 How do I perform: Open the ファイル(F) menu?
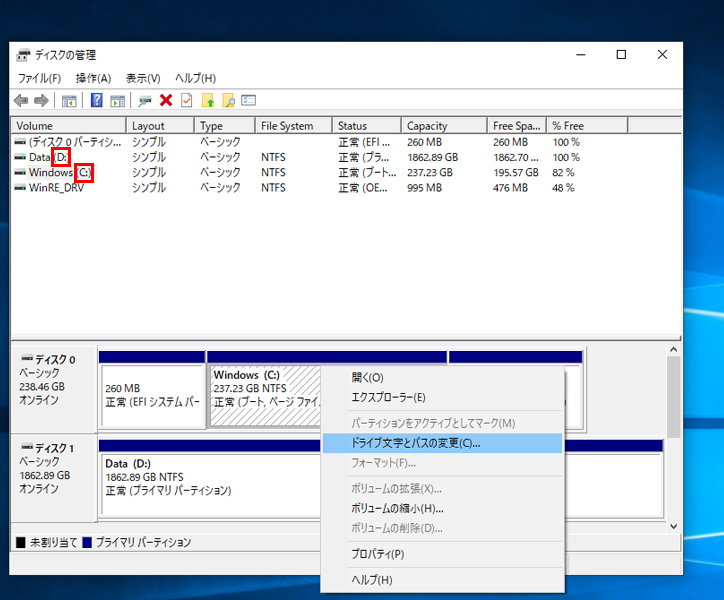(x=39, y=78)
